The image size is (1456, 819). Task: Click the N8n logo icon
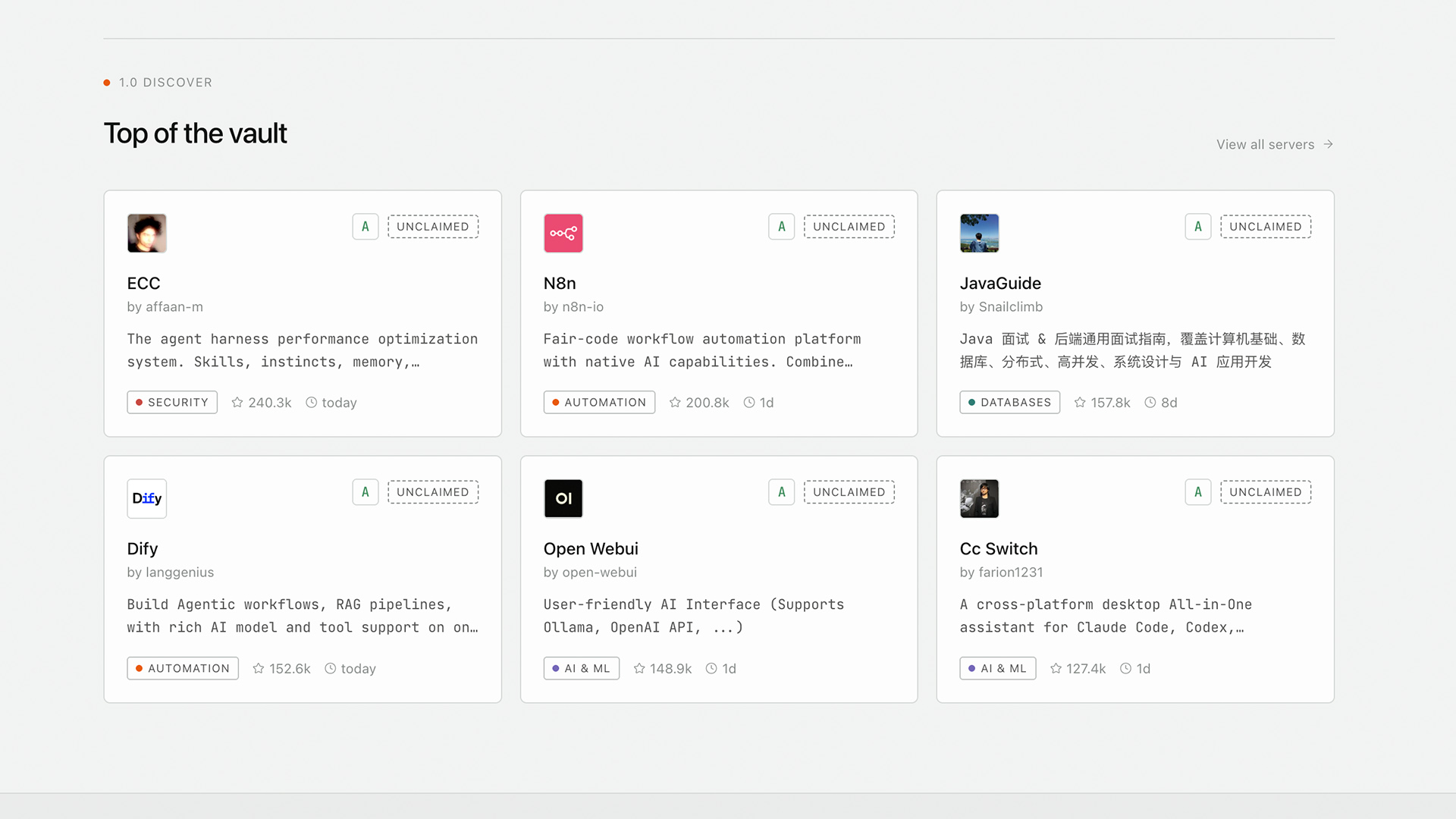(x=563, y=233)
